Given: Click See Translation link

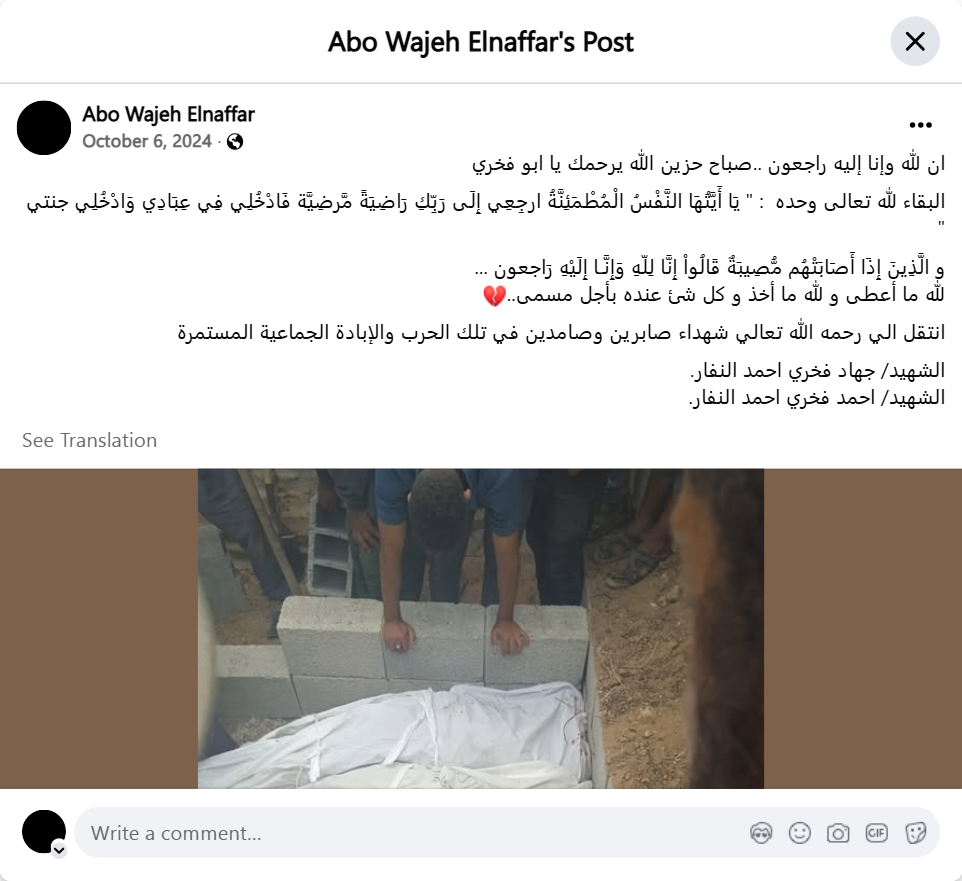Looking at the screenshot, I should (x=90, y=440).
